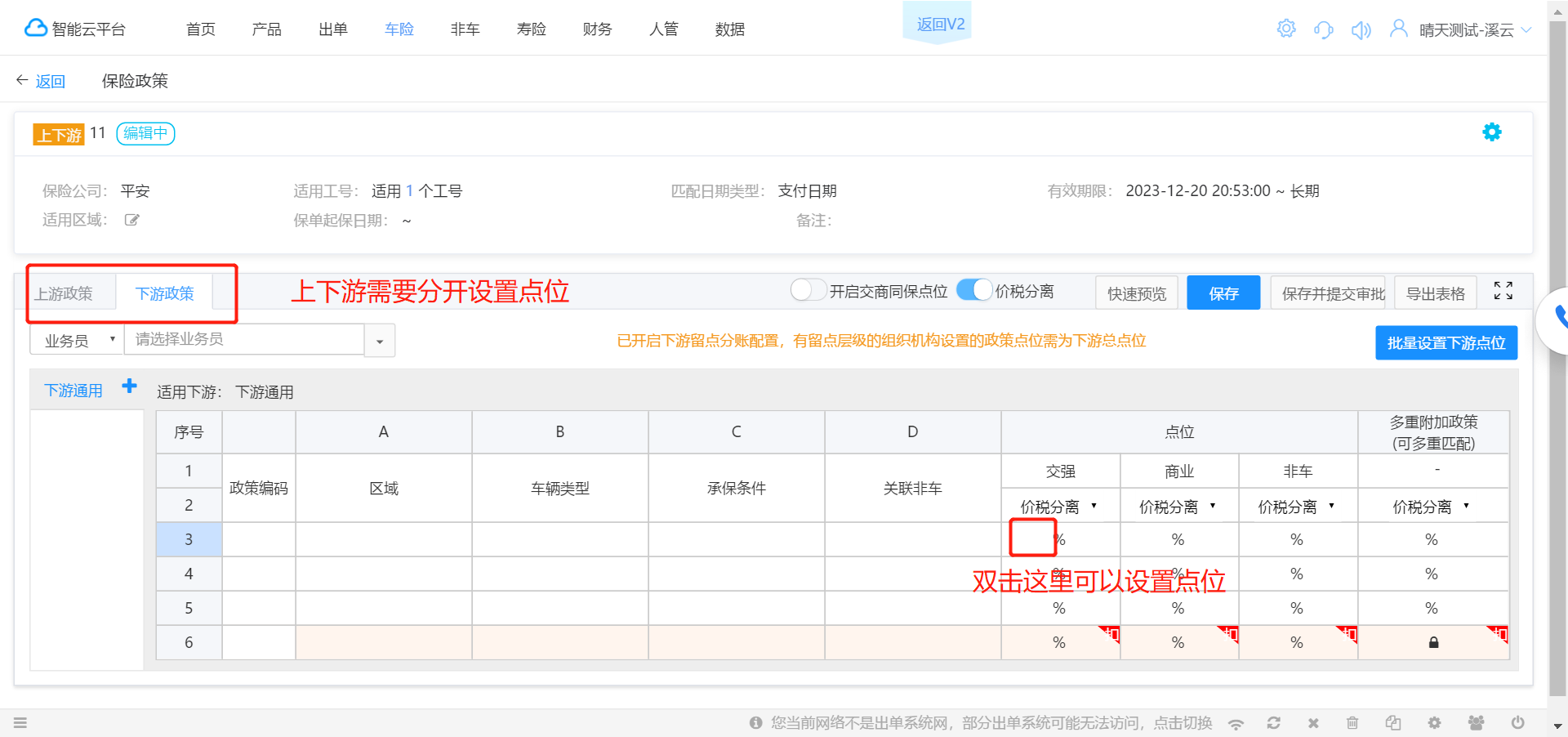Click the red corner marker in row 6 商业 cell
The height and width of the screenshot is (737, 1568).
(x=1229, y=633)
